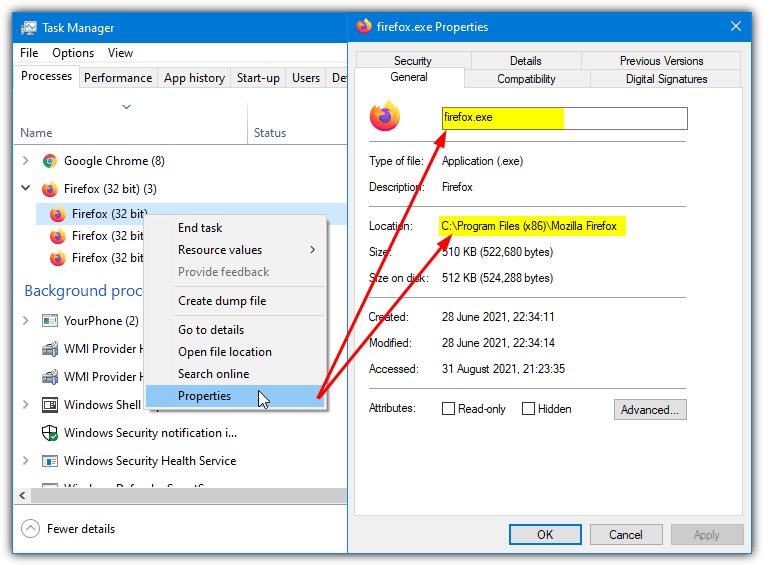Choose End task from context menu
This screenshot has height=565, width=764.
[236, 228]
